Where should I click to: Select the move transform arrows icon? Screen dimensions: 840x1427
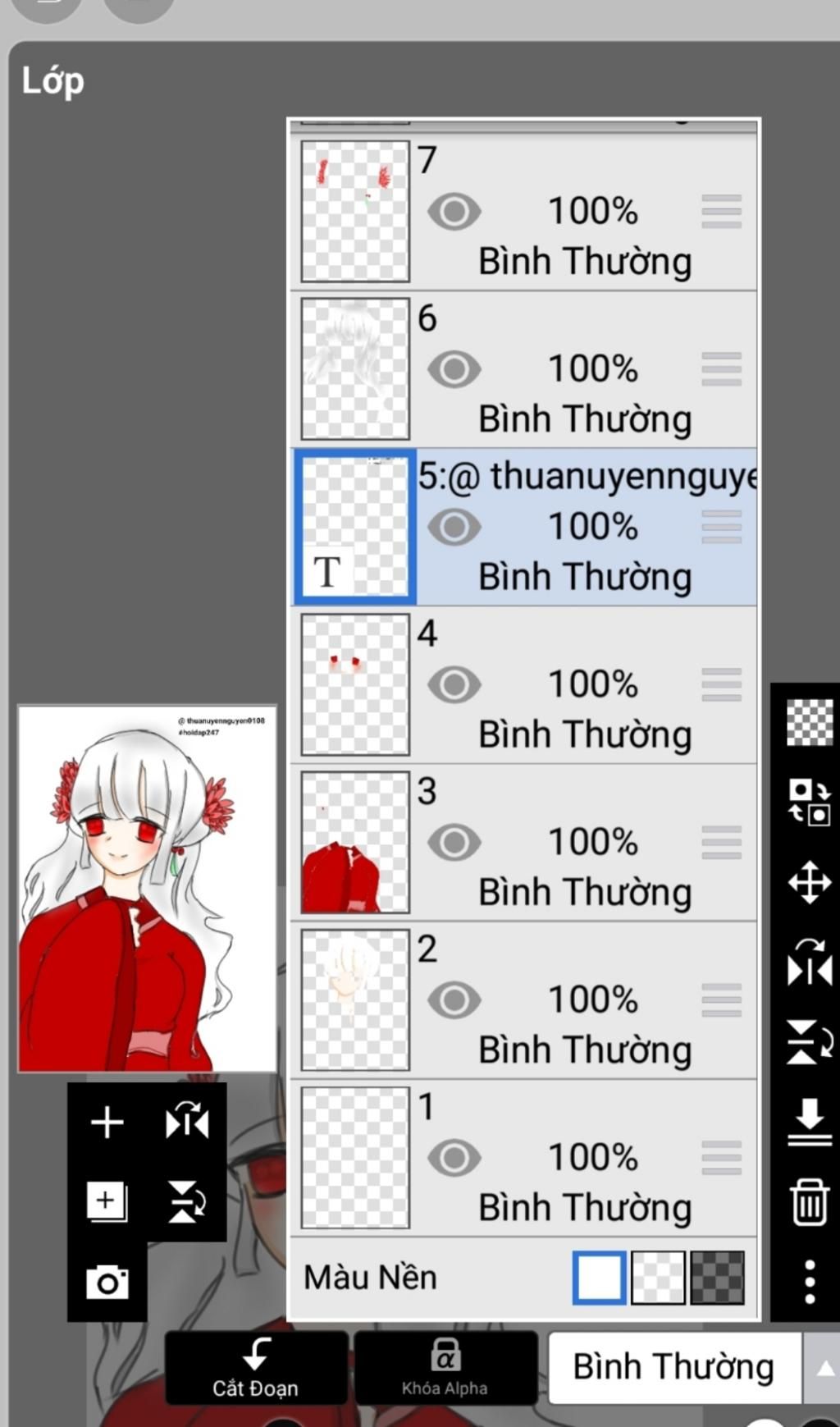[x=810, y=882]
